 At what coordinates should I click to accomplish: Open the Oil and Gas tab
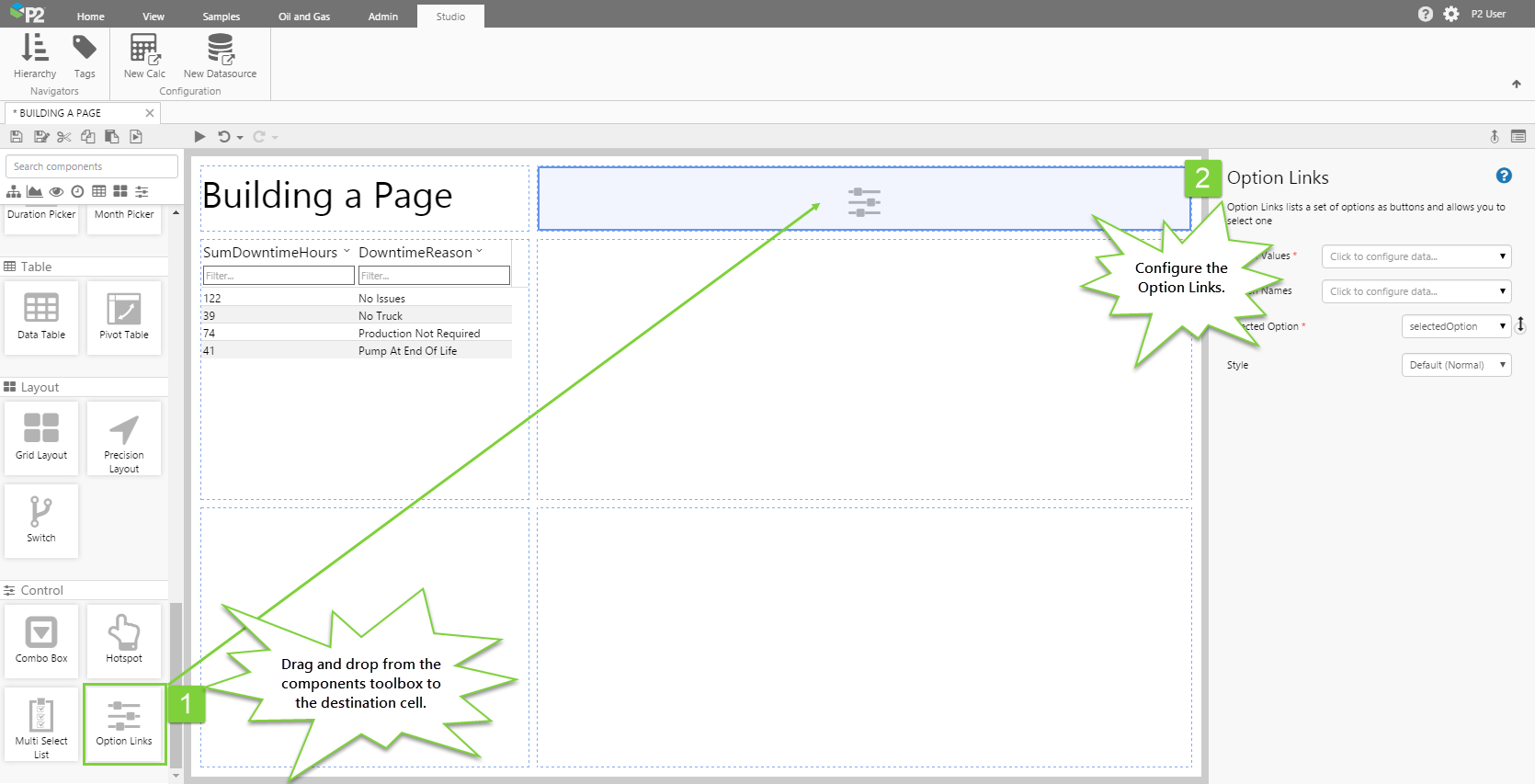coord(304,17)
